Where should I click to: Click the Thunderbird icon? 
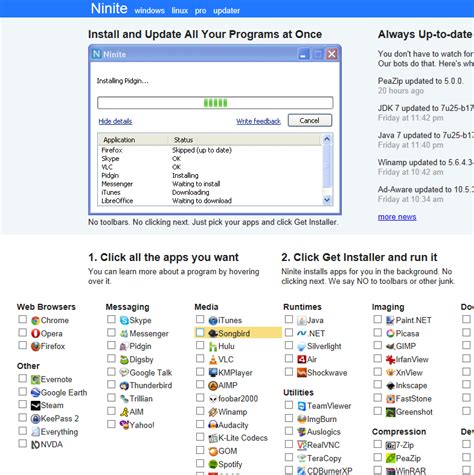click(x=124, y=386)
